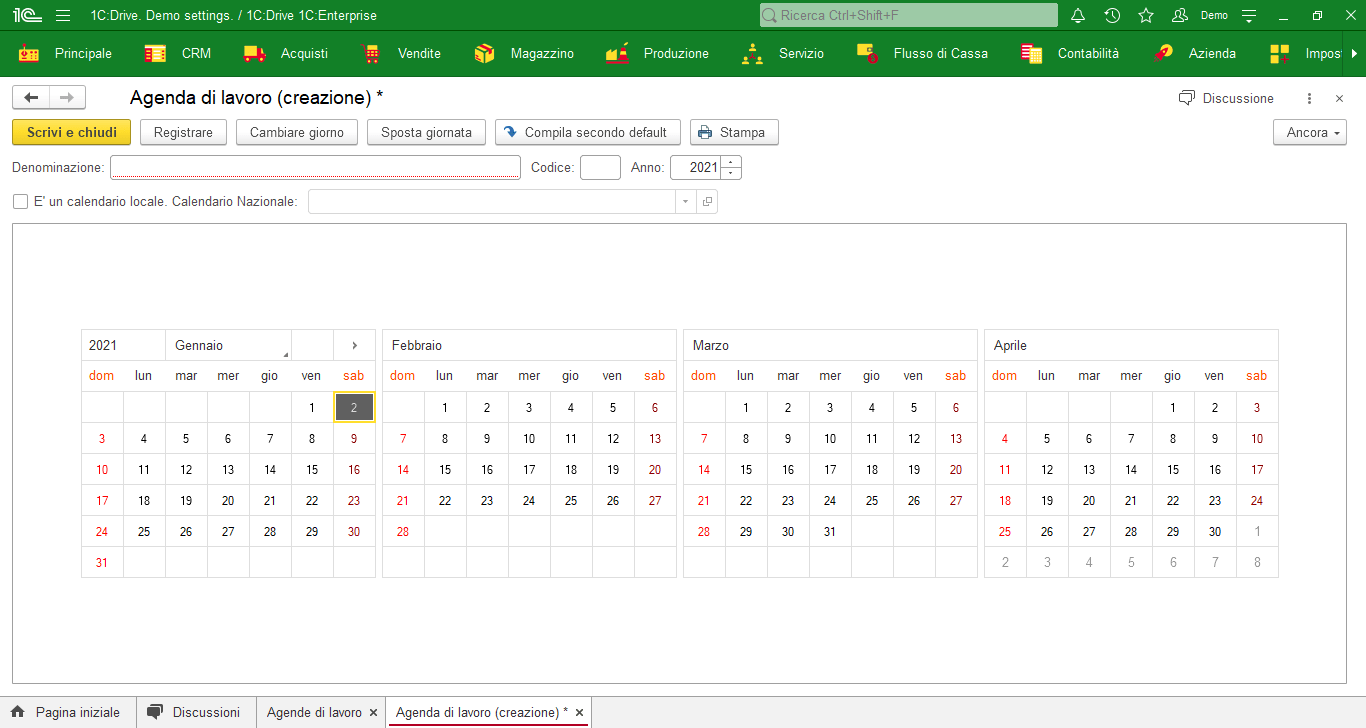
Task: Click the Azienda section icon
Action: [1162, 54]
